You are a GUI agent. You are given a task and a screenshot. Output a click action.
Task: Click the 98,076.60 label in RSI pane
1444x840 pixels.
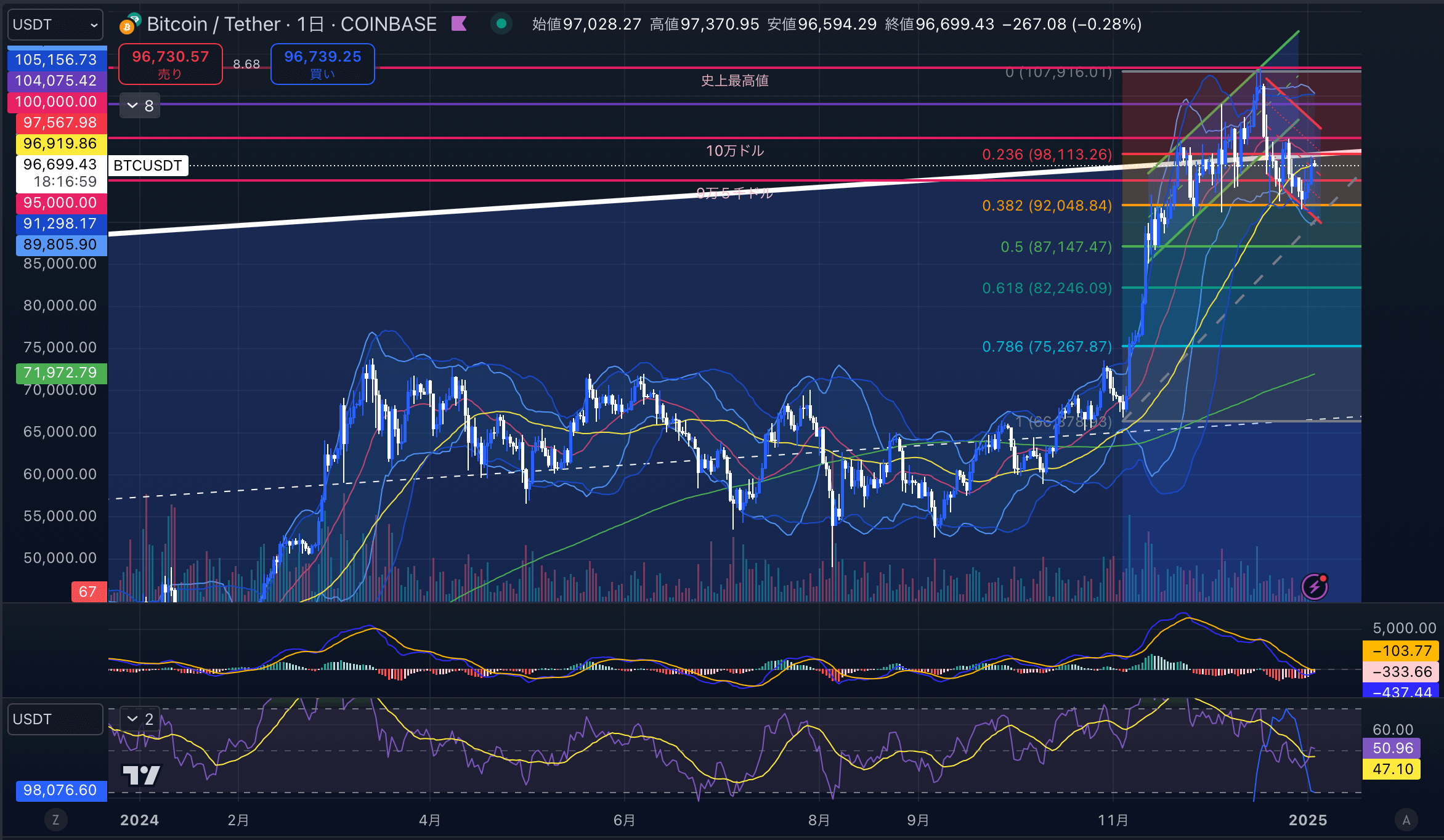pos(60,790)
